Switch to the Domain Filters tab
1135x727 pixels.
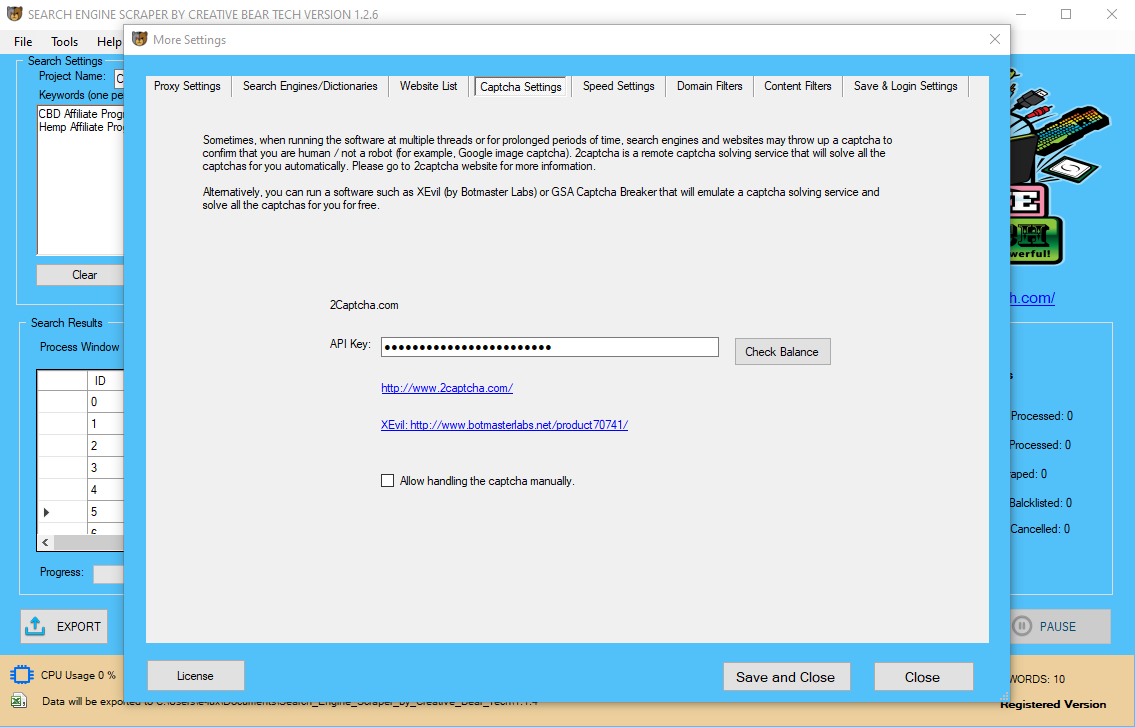[709, 86]
